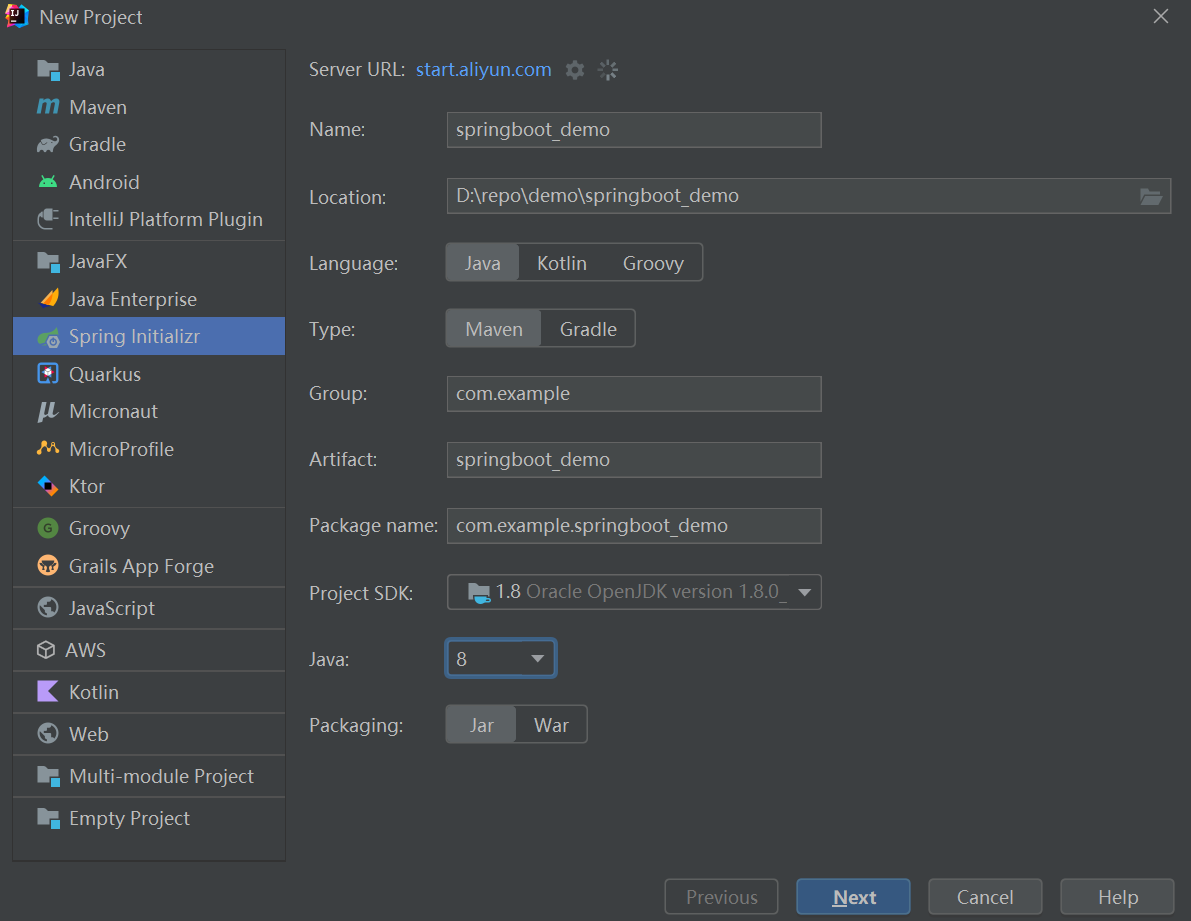
Task: Select AWS entry in list
Action: (149, 650)
